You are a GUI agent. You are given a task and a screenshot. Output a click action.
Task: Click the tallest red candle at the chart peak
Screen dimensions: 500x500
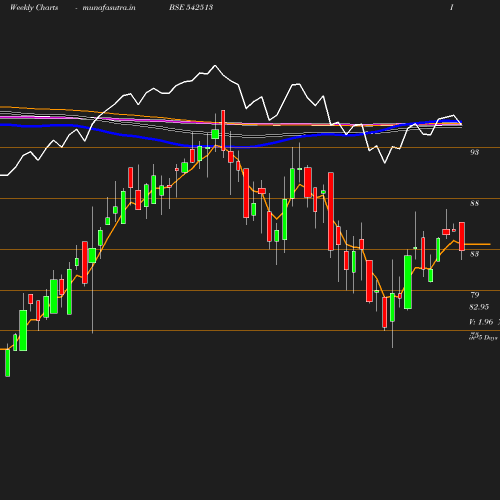tap(223, 130)
